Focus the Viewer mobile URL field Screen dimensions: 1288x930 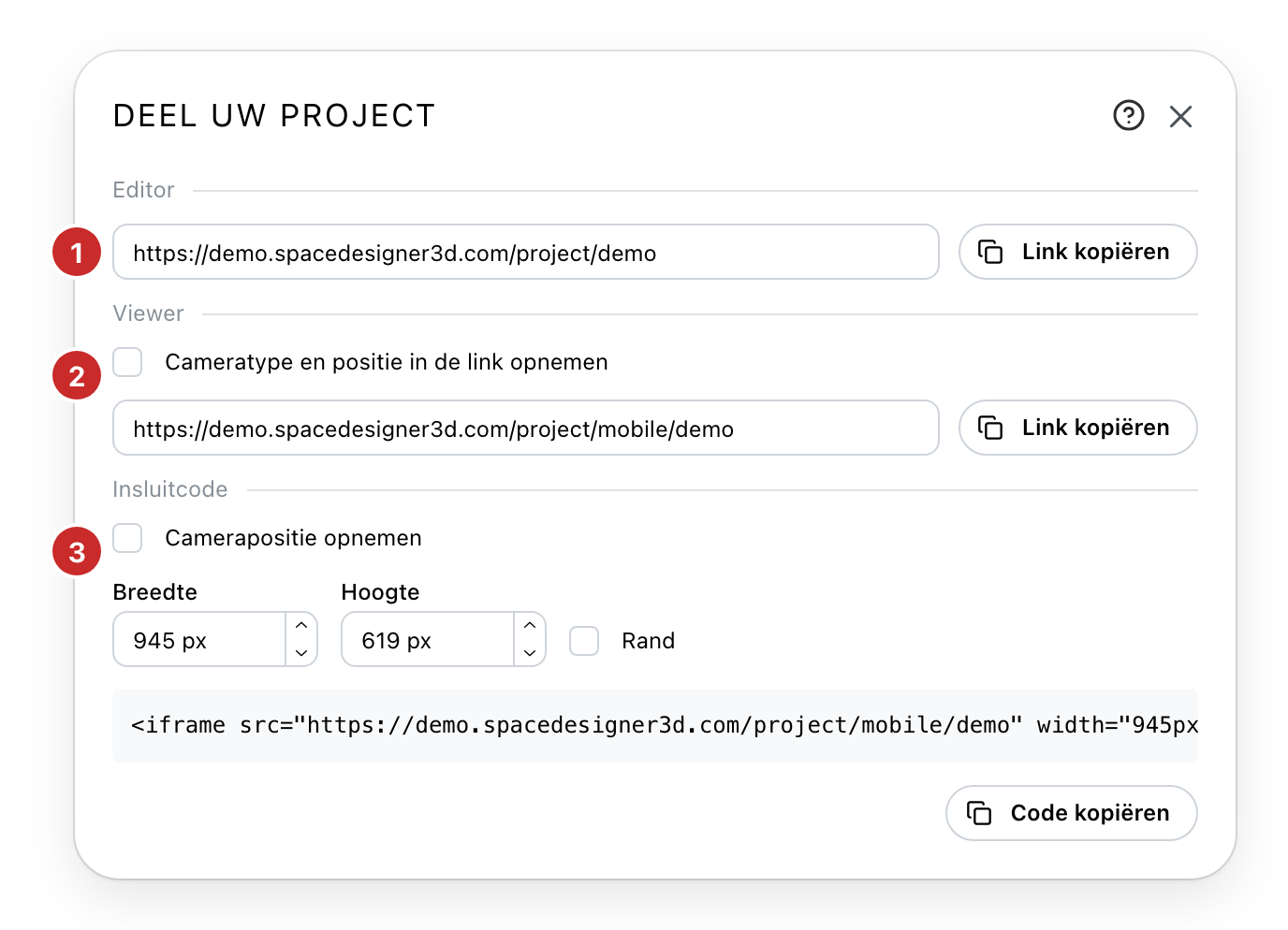click(526, 428)
